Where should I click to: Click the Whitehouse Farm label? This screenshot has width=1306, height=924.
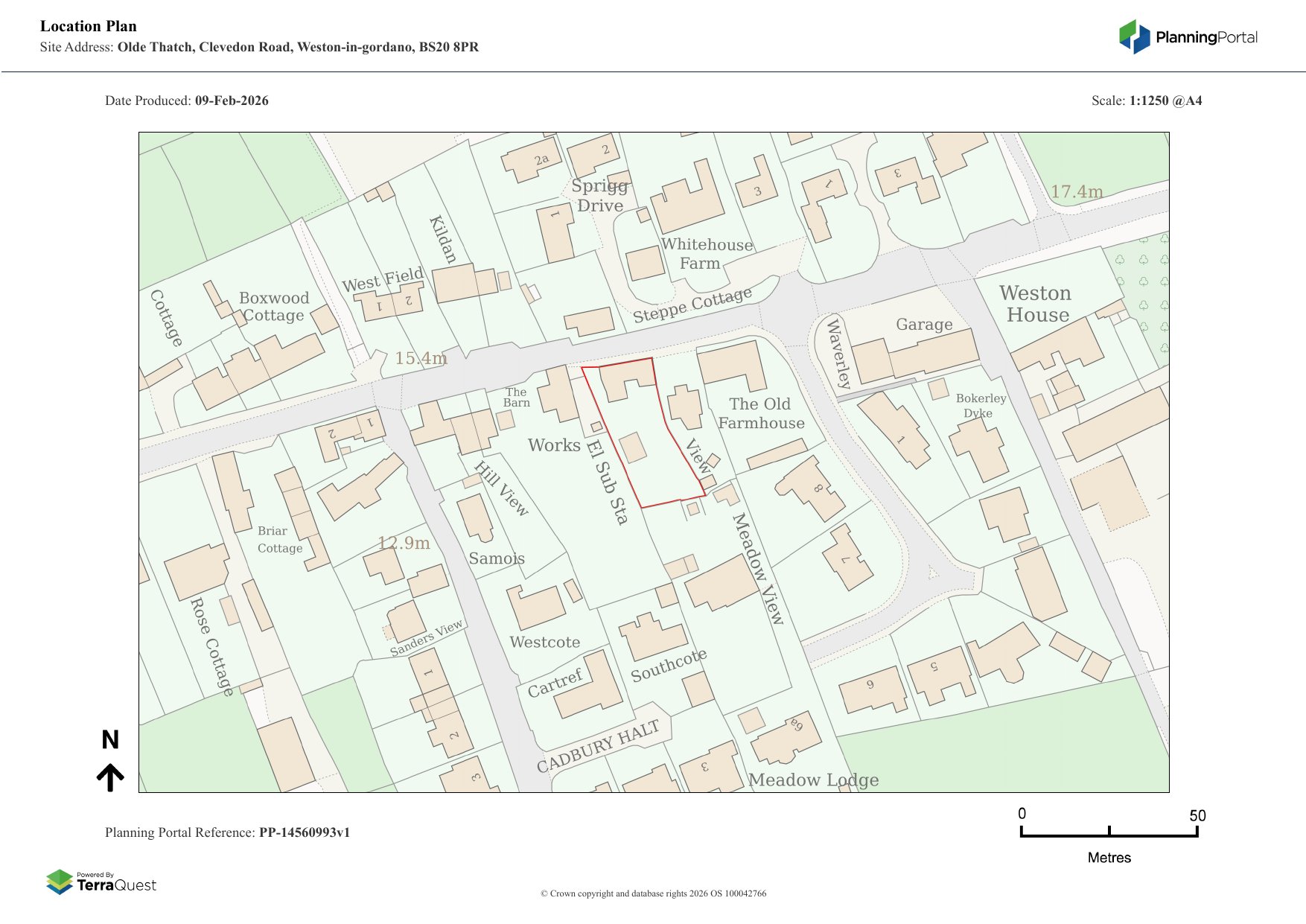click(706, 254)
